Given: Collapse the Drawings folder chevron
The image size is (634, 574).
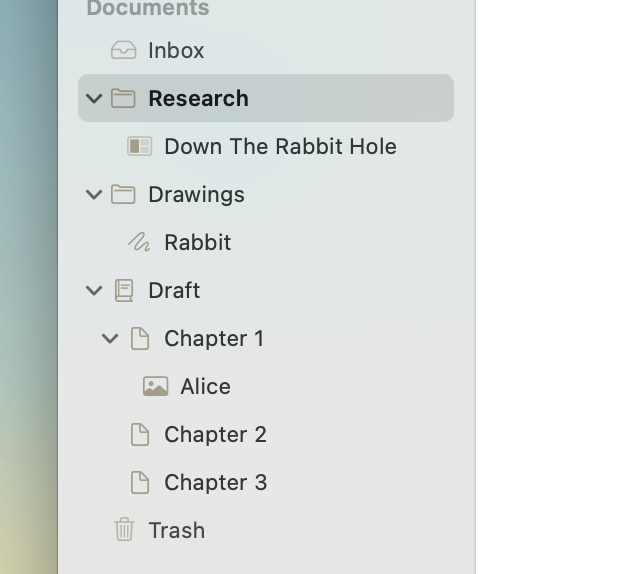Looking at the screenshot, I should click(x=94, y=195).
